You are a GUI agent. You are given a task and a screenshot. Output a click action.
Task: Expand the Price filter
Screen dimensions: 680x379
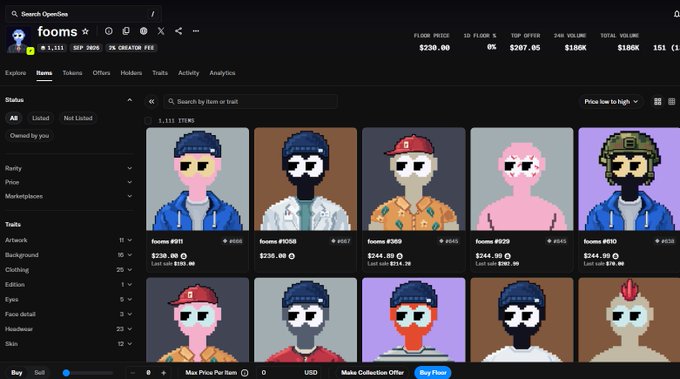[69, 182]
